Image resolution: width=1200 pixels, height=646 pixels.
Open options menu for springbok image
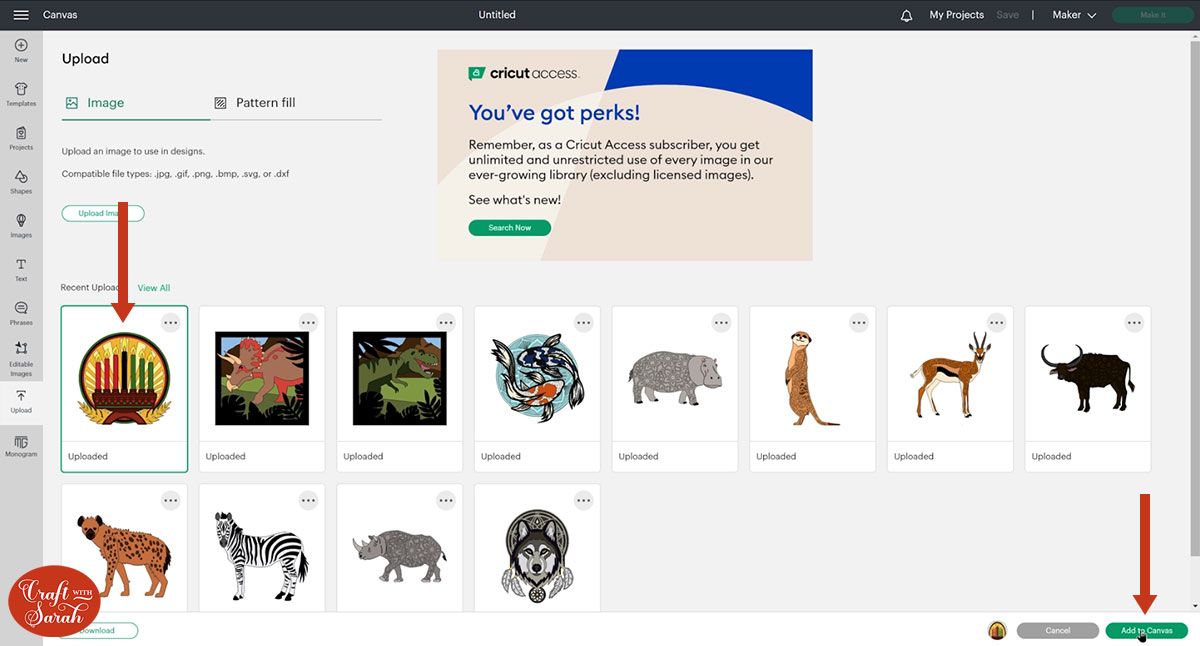tap(997, 322)
